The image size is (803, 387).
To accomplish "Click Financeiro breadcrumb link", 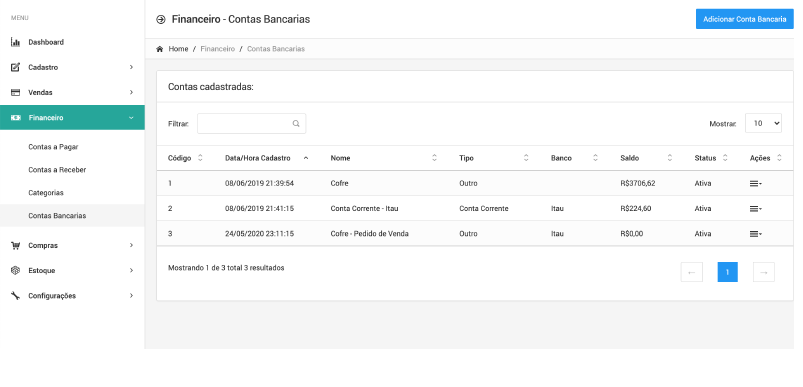I will (x=218, y=49).
